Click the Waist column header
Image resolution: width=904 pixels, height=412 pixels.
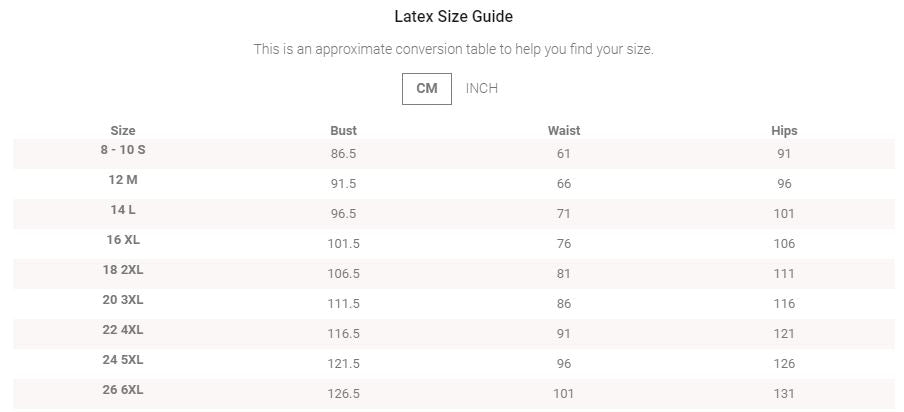coord(564,131)
